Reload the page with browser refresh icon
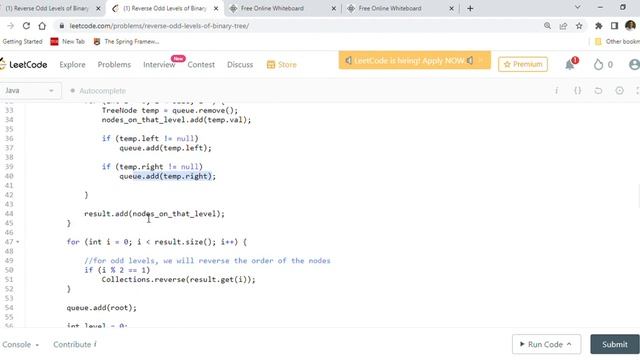640x360 pixels. pyautogui.click(x=26, y=26)
